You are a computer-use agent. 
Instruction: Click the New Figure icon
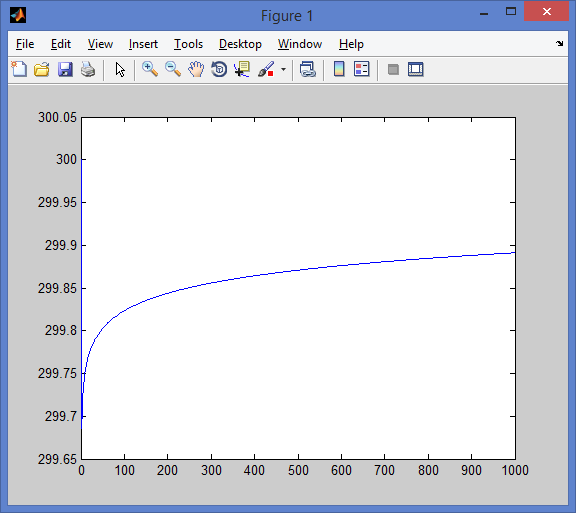coord(19,69)
